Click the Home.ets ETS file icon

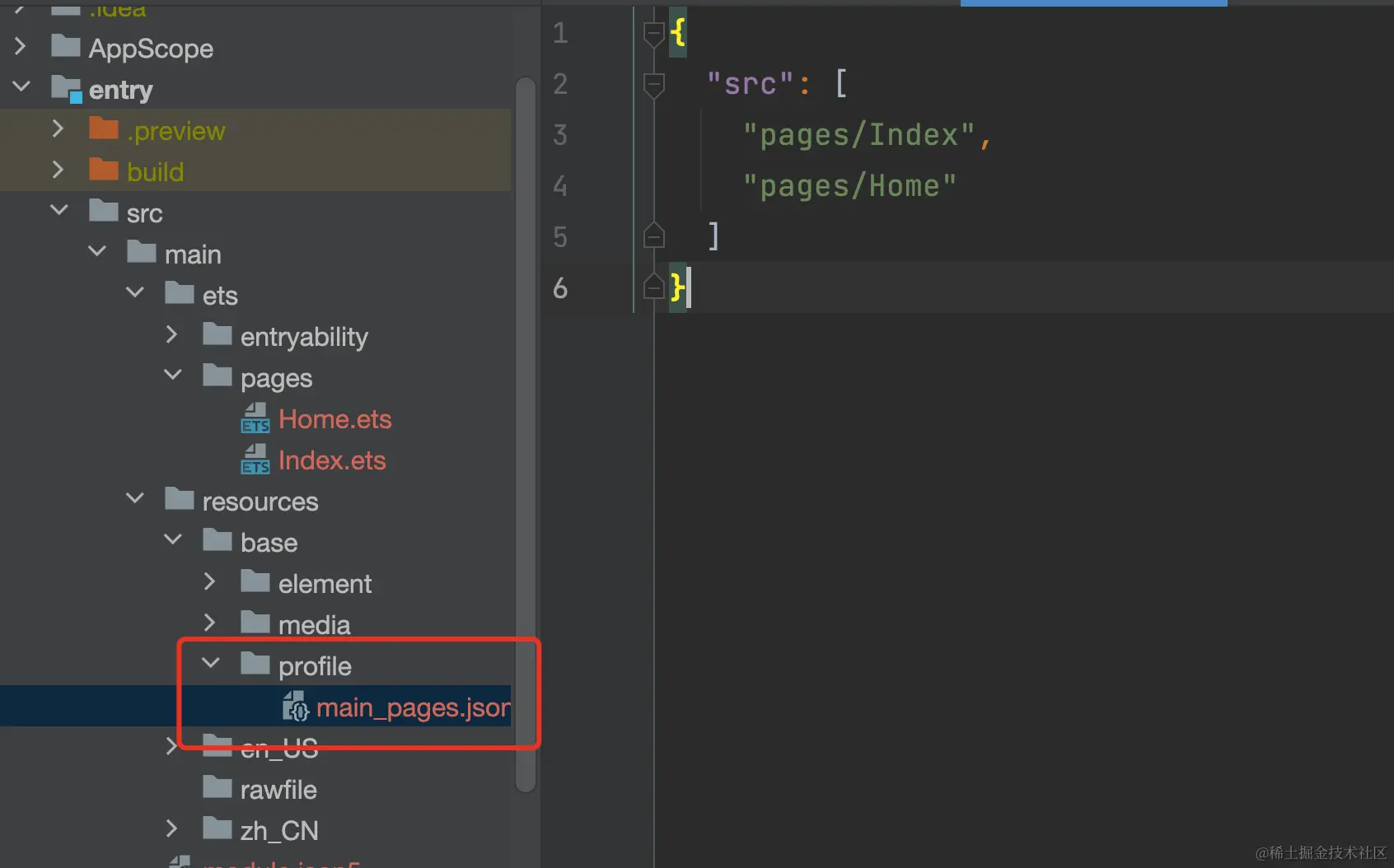pos(255,418)
